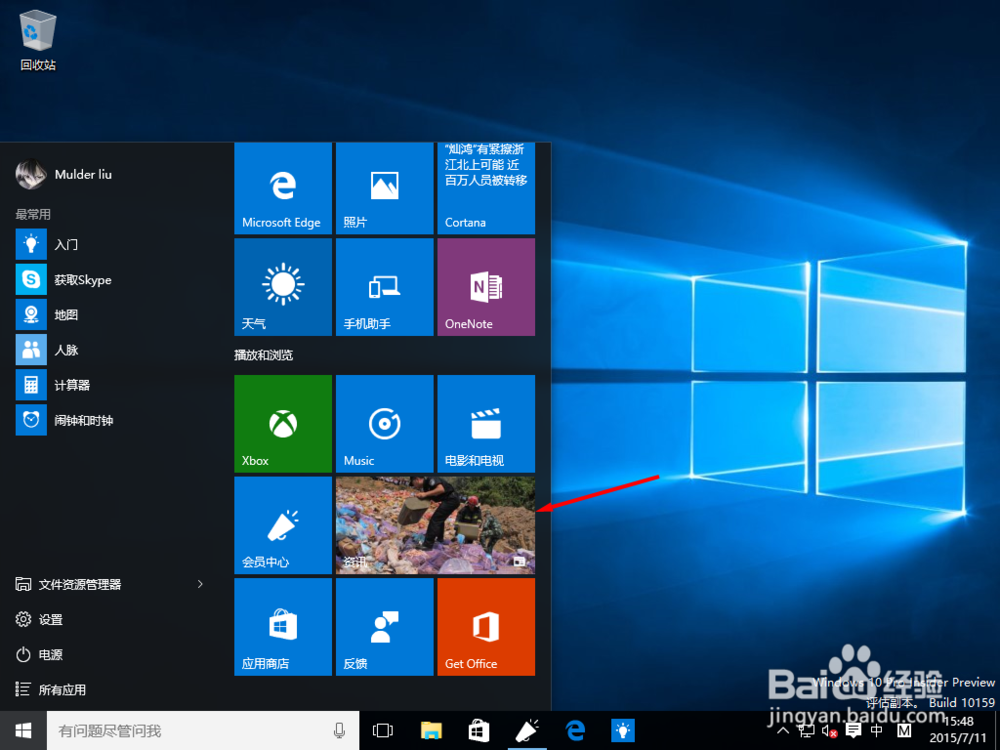This screenshot has height=750, width=1000.
Task: Open the 电源 power options
Action: (x=40, y=654)
